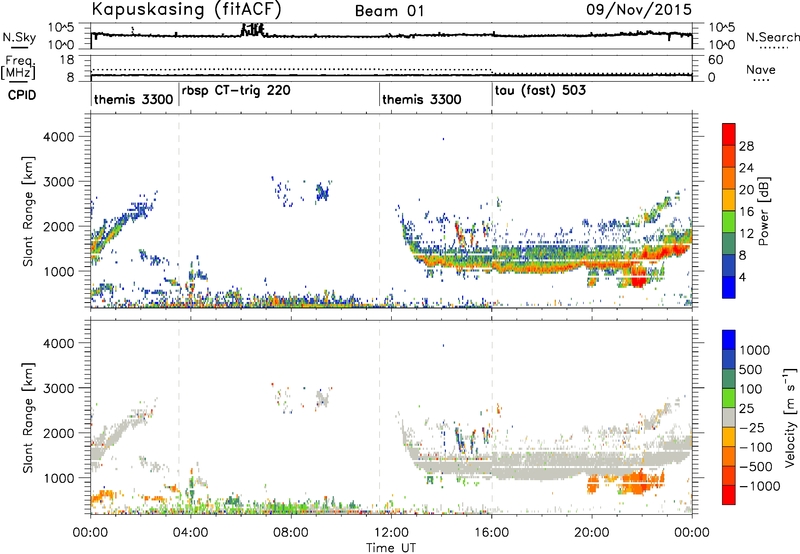Click the 28 tick on Power colorbar
The image size is (800, 554).
click(x=746, y=146)
